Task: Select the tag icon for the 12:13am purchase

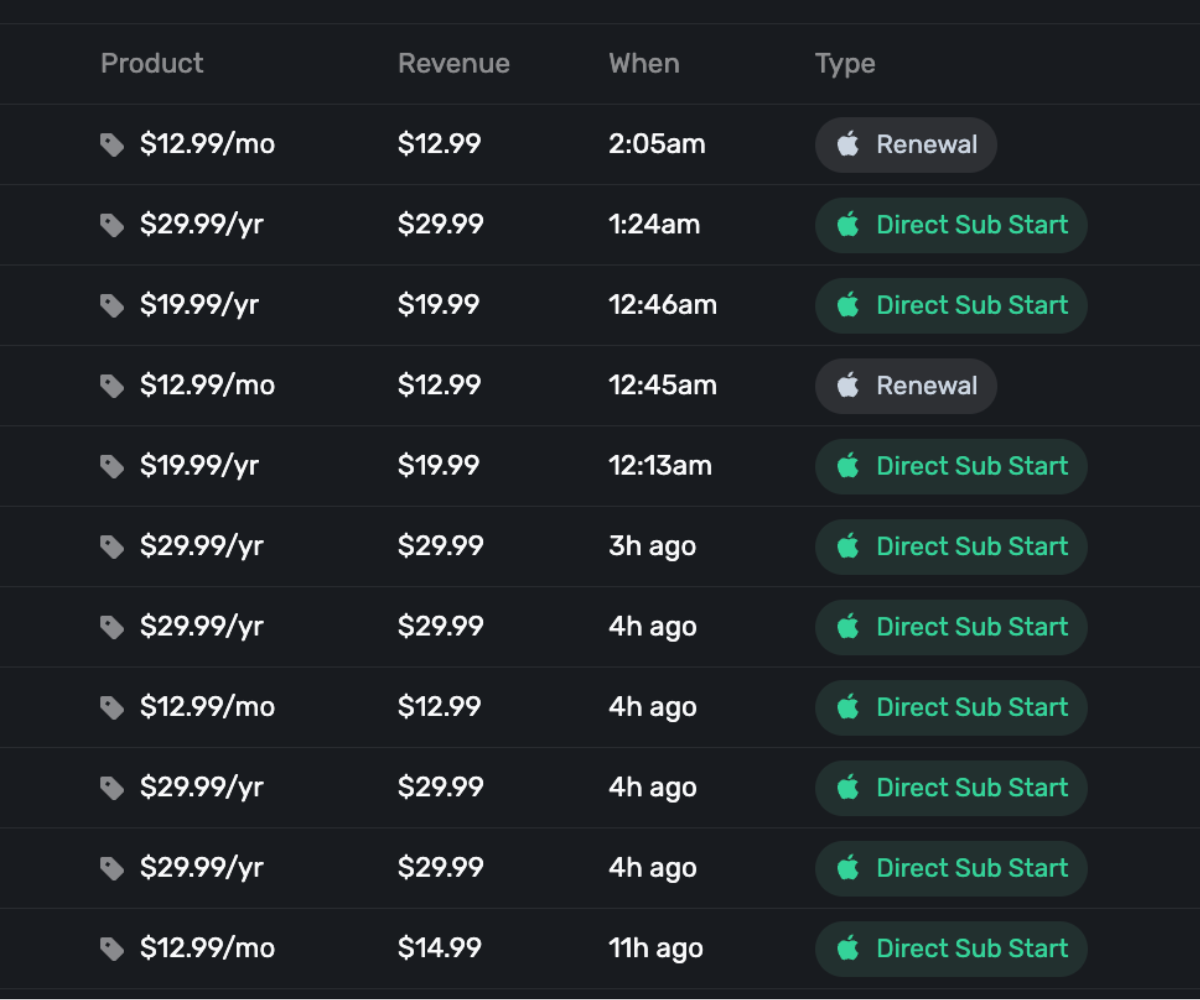Action: click(112, 466)
